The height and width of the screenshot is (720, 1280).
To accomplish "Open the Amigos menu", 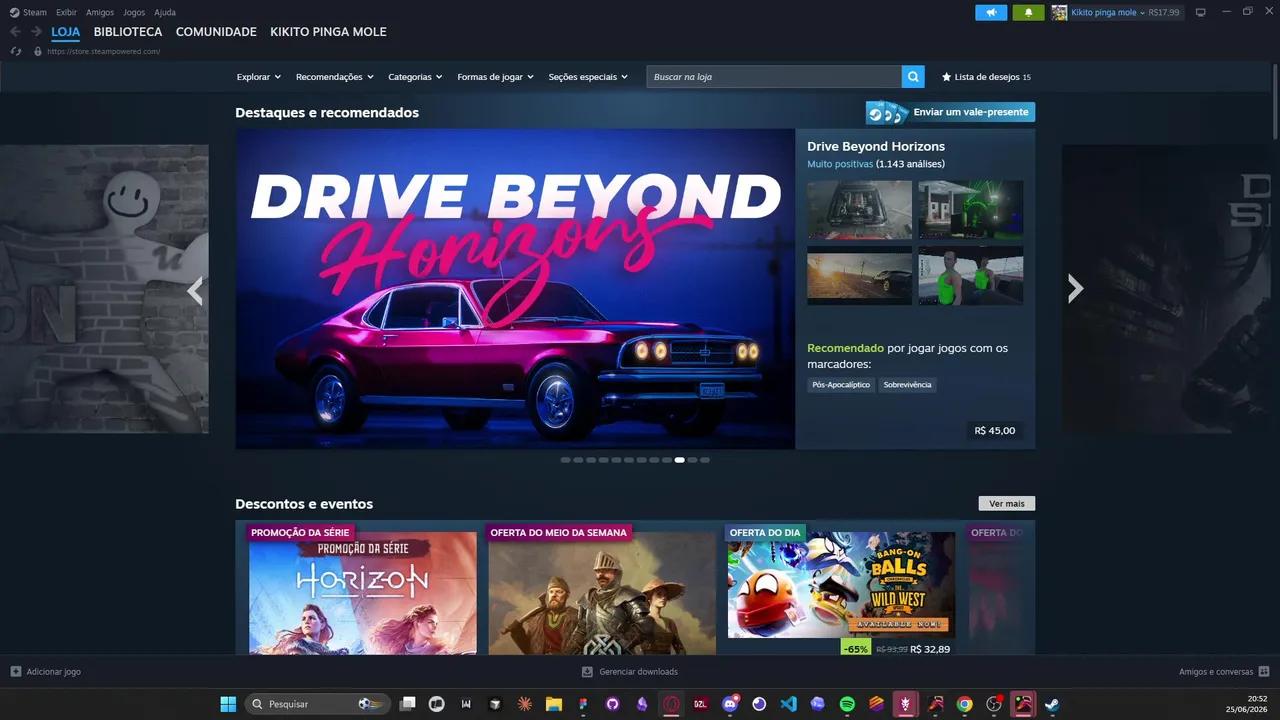I will pyautogui.click(x=100, y=12).
